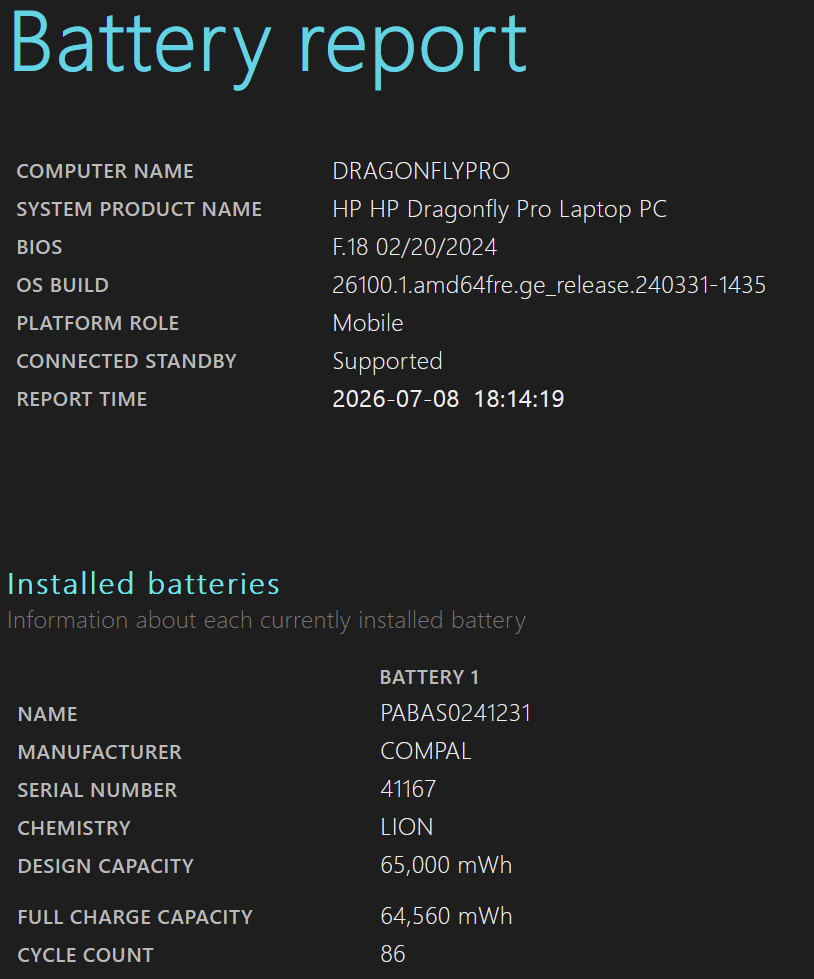Click the serial number 41167
This screenshot has width=814, height=979.
point(408,790)
